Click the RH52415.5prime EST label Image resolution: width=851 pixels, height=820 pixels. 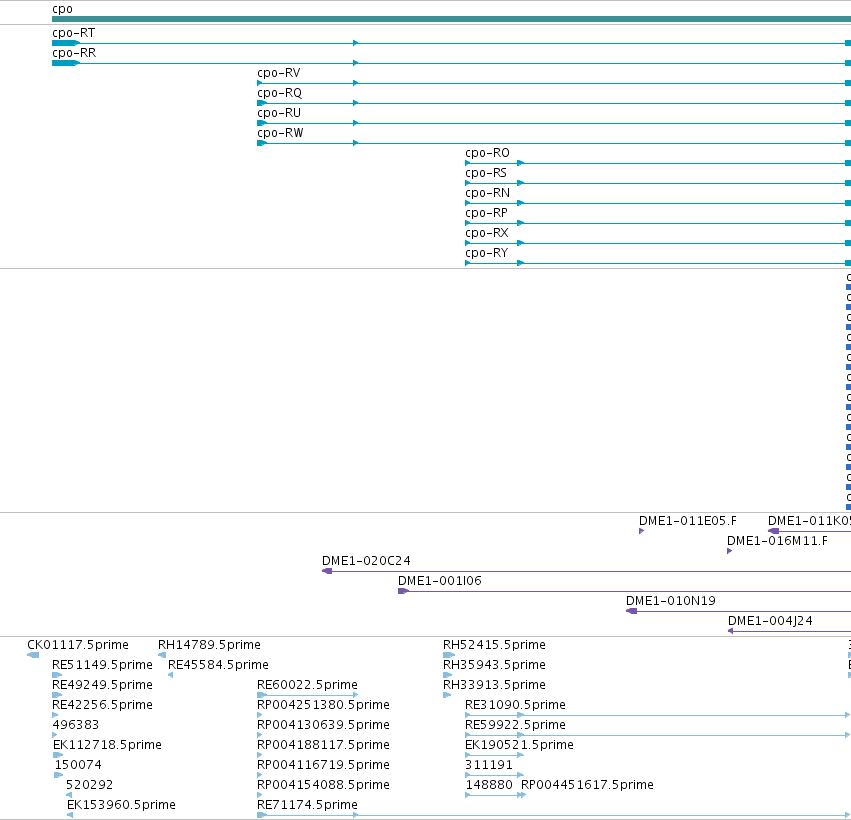[x=494, y=645]
